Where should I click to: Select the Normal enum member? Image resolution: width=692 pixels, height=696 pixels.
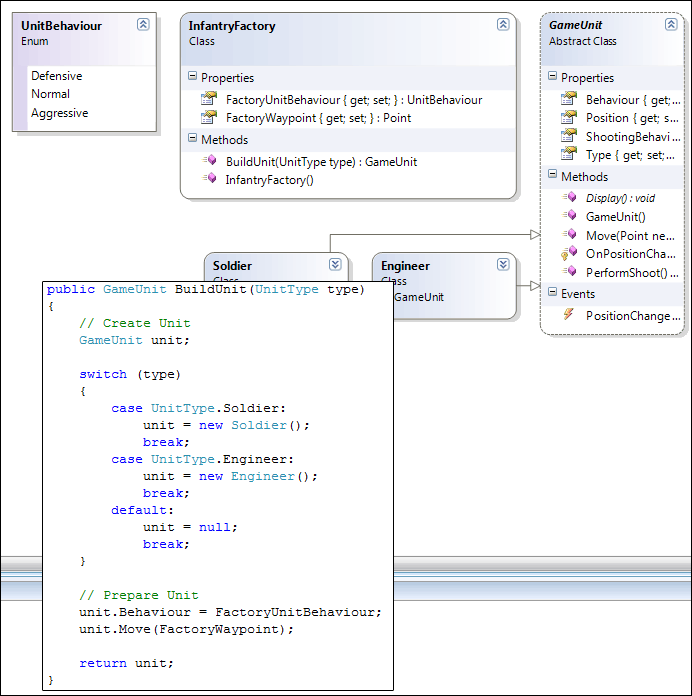pos(50,94)
